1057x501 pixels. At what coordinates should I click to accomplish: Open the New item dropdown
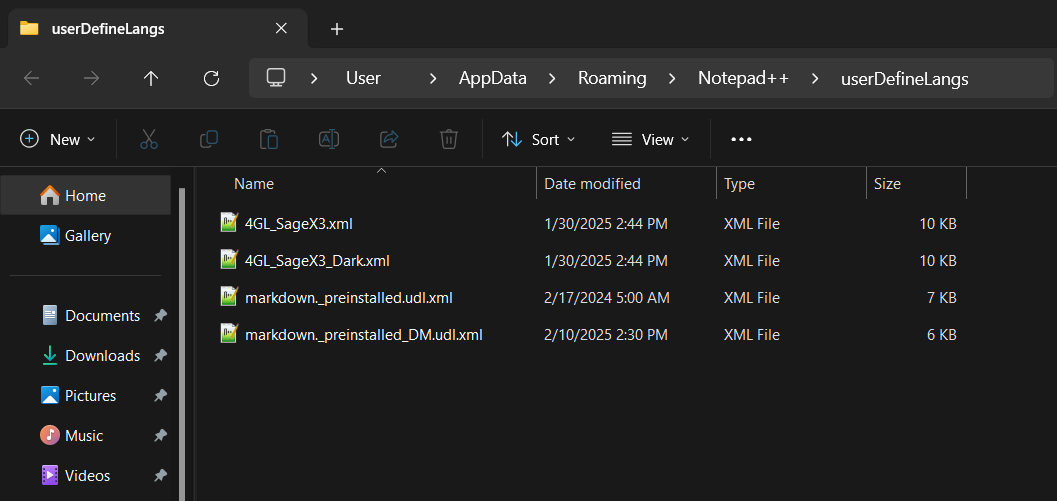[x=58, y=139]
